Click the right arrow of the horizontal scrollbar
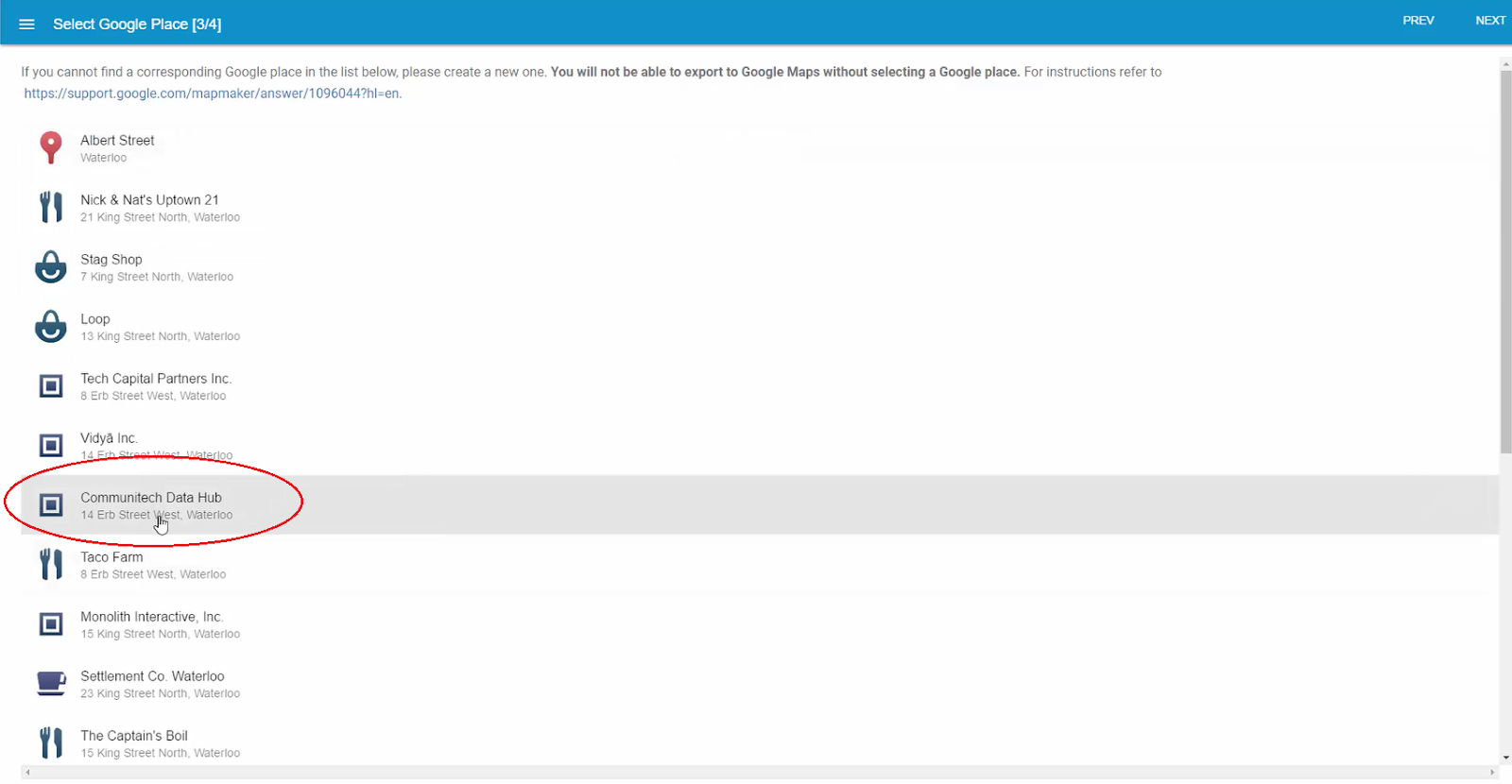 point(1492,772)
